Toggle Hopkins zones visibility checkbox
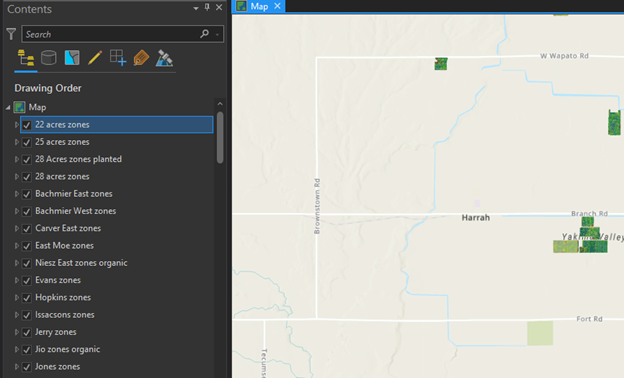The image size is (624, 378). [27, 298]
